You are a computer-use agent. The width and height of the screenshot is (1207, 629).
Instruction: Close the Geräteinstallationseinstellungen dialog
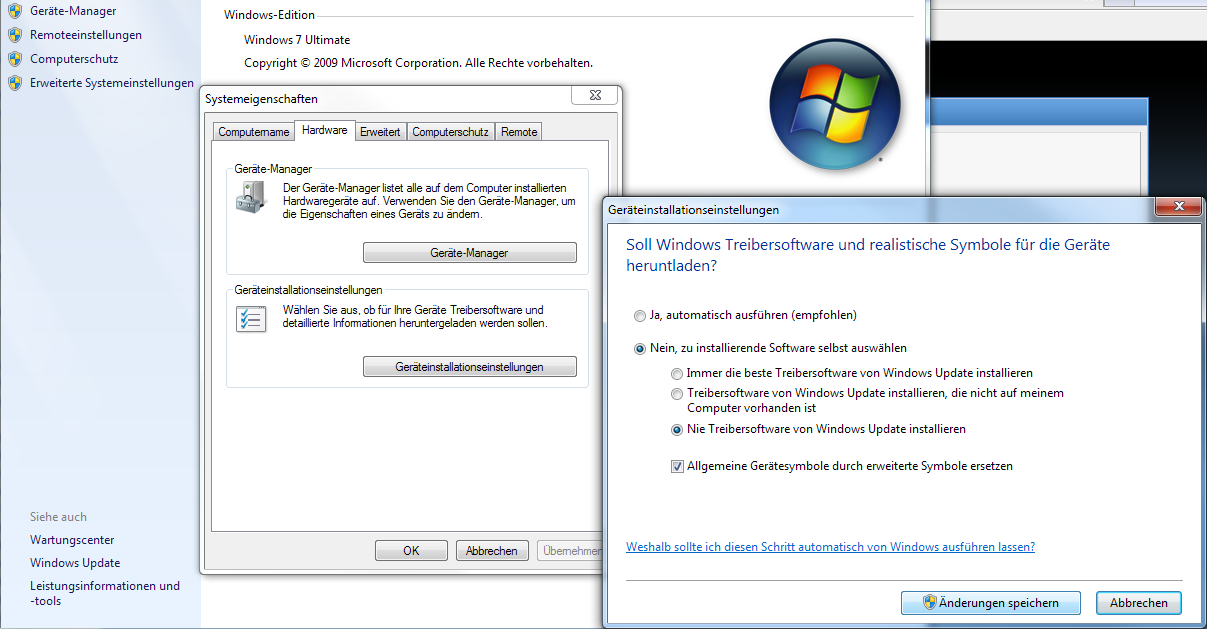tap(1178, 206)
